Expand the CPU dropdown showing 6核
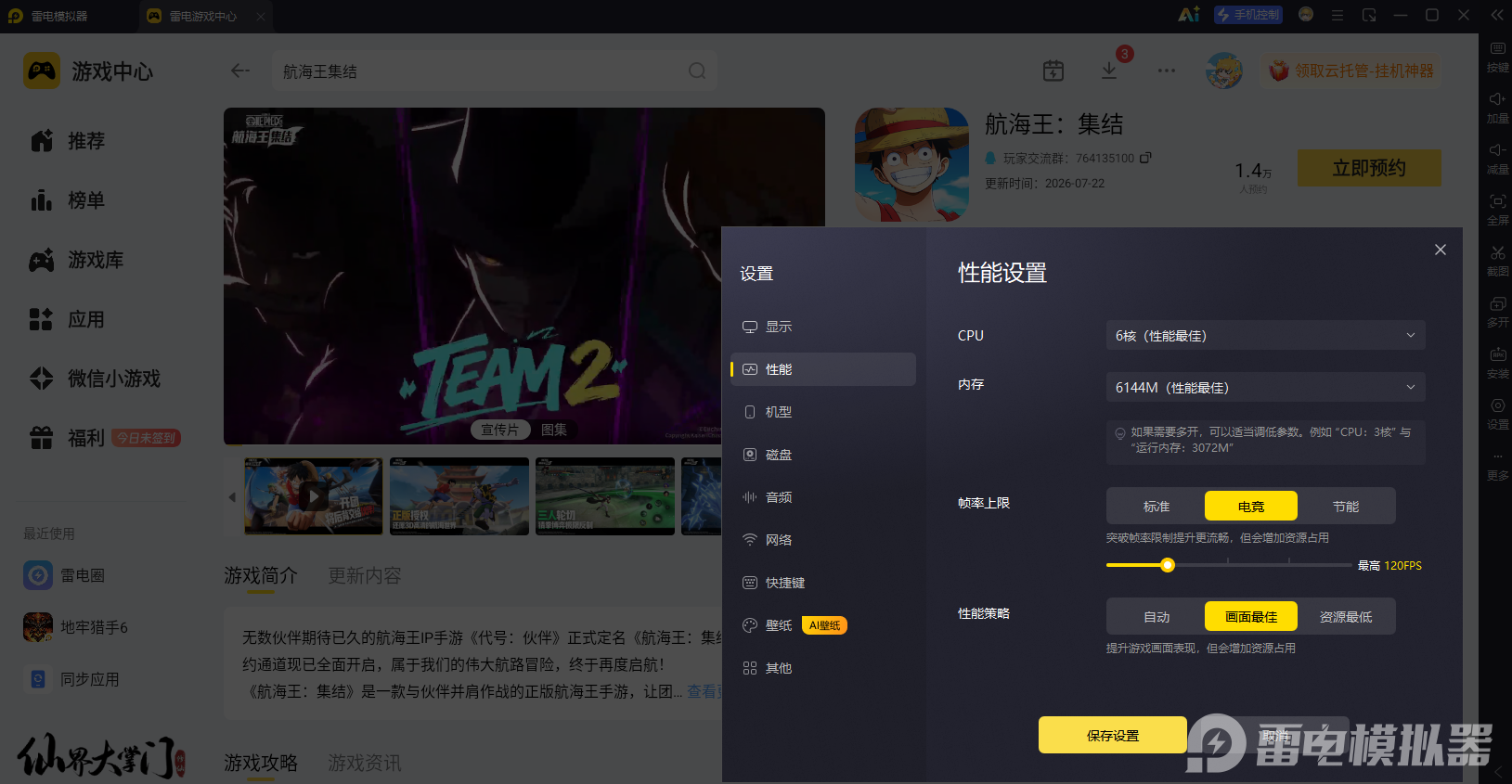 pyautogui.click(x=1266, y=336)
